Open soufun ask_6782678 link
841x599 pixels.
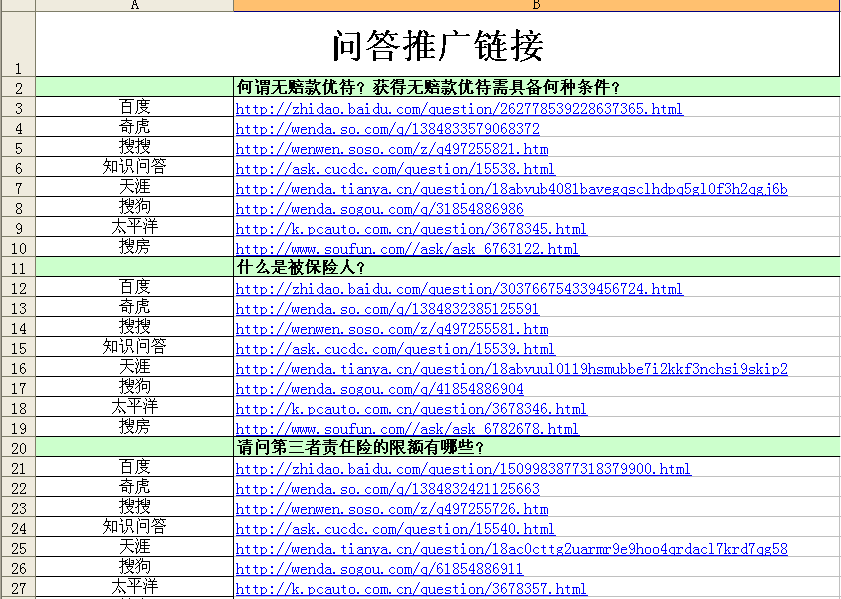[x=407, y=429]
